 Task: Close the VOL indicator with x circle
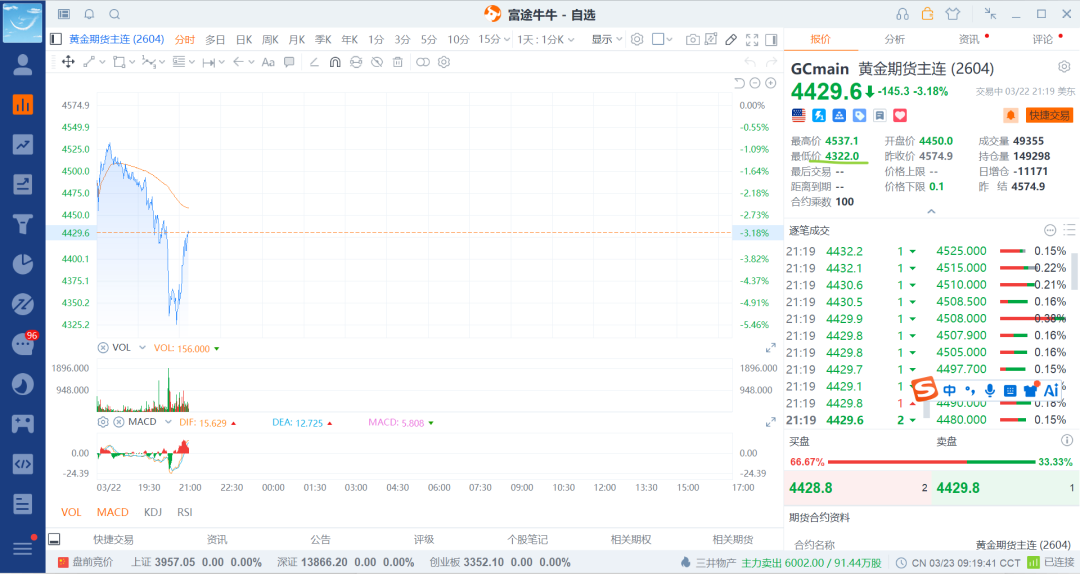[x=103, y=348]
